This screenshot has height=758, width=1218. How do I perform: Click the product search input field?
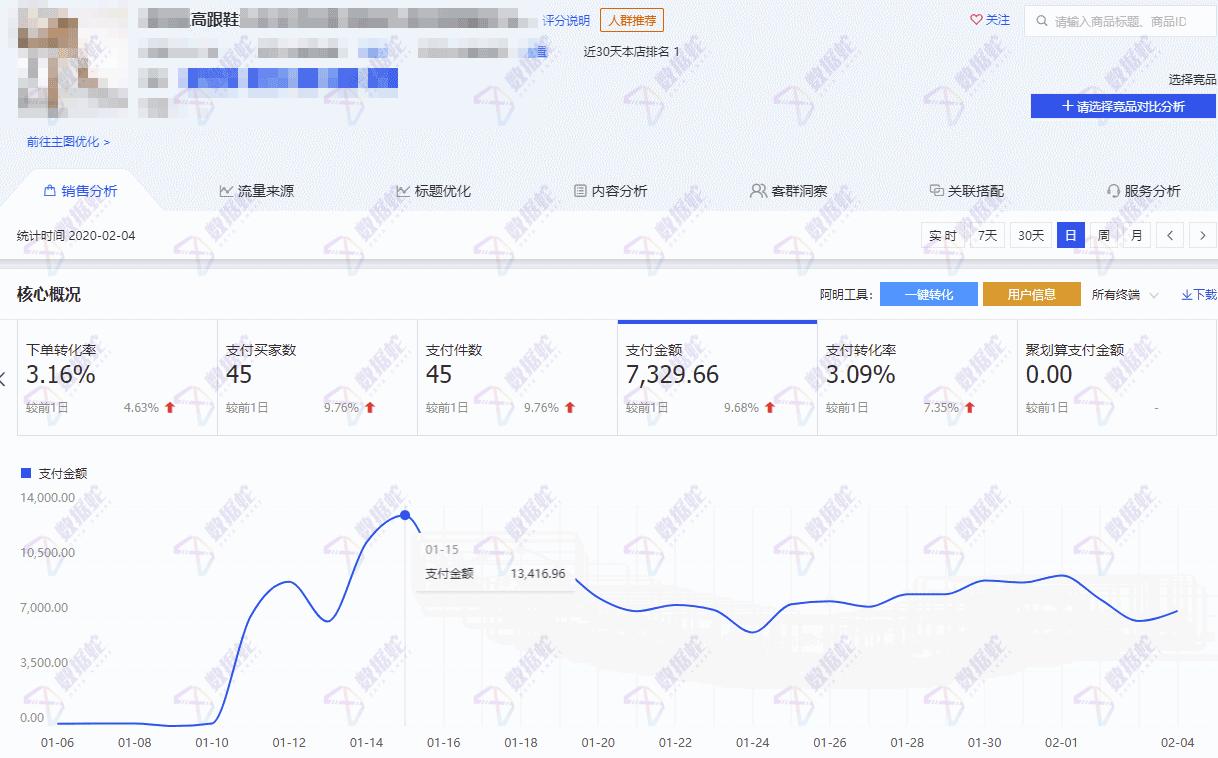tap(1120, 20)
